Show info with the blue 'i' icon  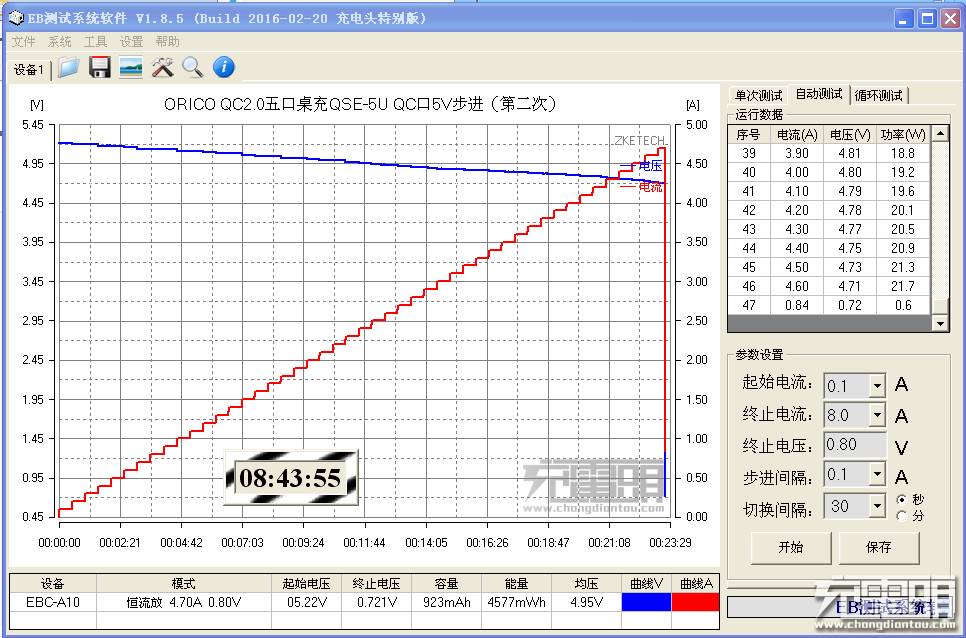(224, 67)
